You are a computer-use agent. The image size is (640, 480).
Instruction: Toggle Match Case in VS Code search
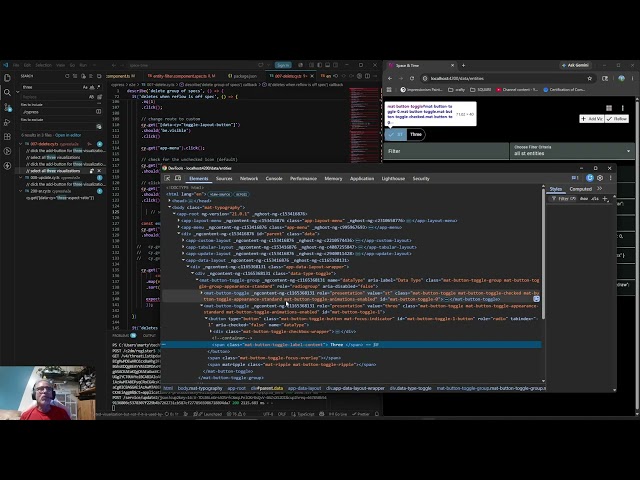coord(85,87)
